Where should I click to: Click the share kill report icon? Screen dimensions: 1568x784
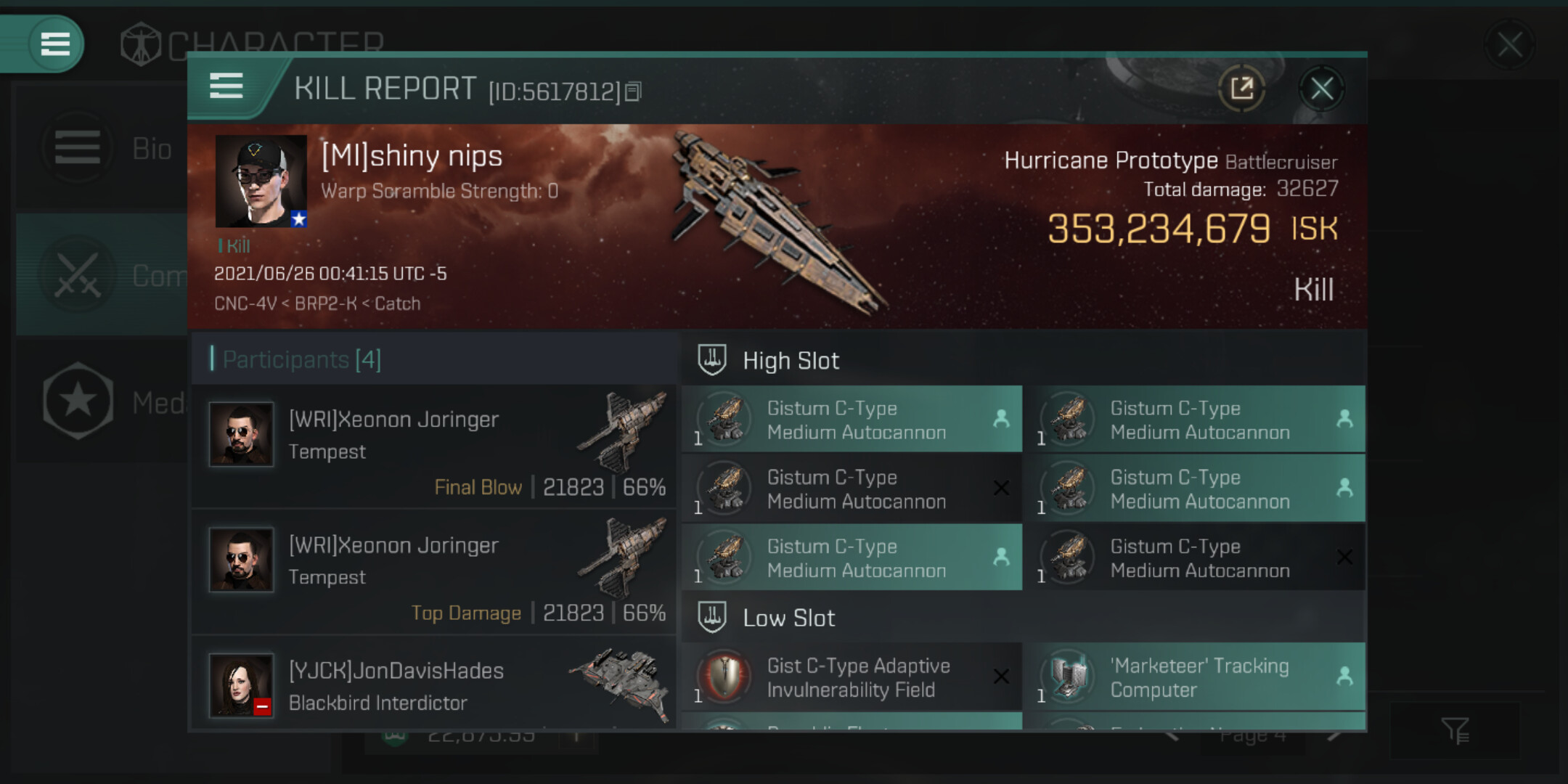(1242, 89)
